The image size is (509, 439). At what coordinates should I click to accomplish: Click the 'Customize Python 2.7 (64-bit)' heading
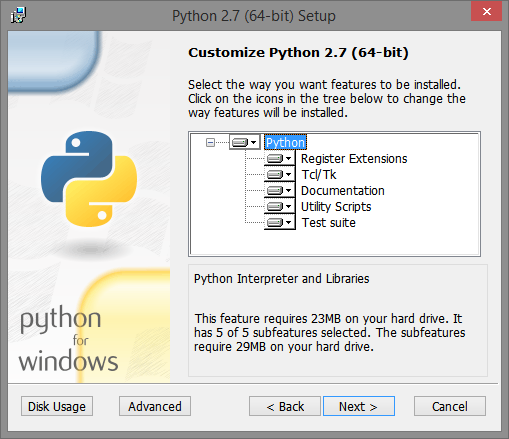pyautogui.click(x=298, y=53)
